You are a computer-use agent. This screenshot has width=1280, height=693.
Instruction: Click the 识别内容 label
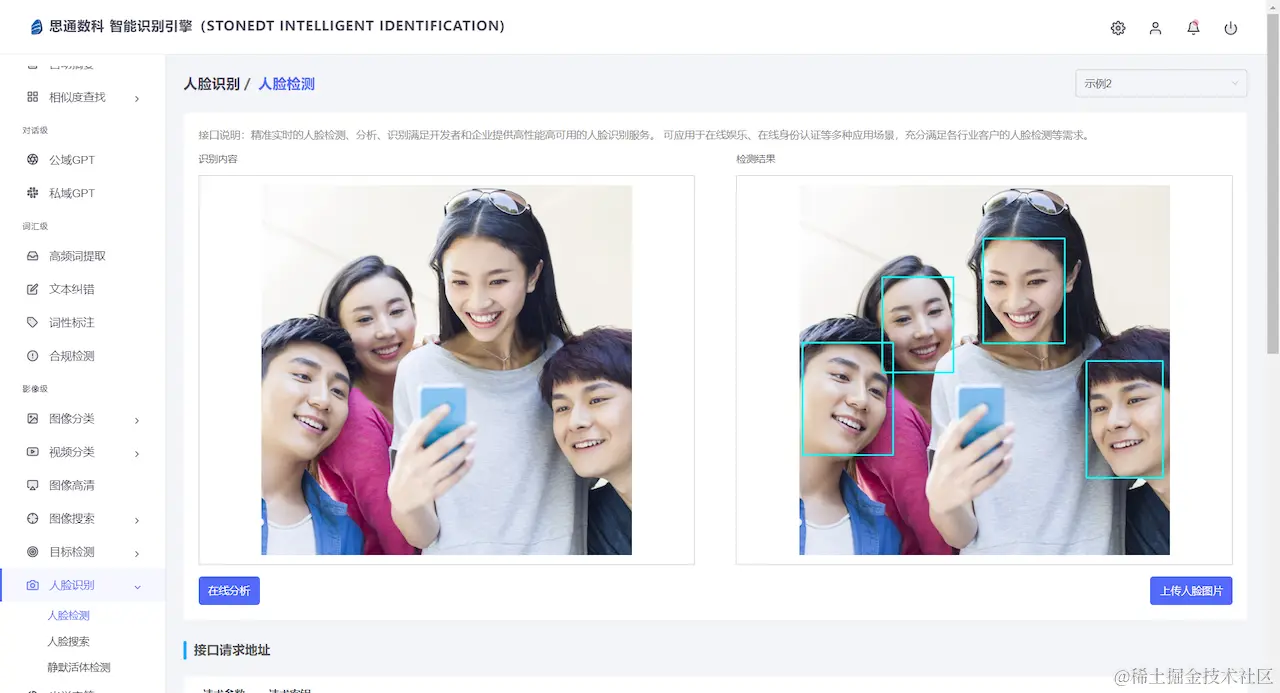click(218, 159)
